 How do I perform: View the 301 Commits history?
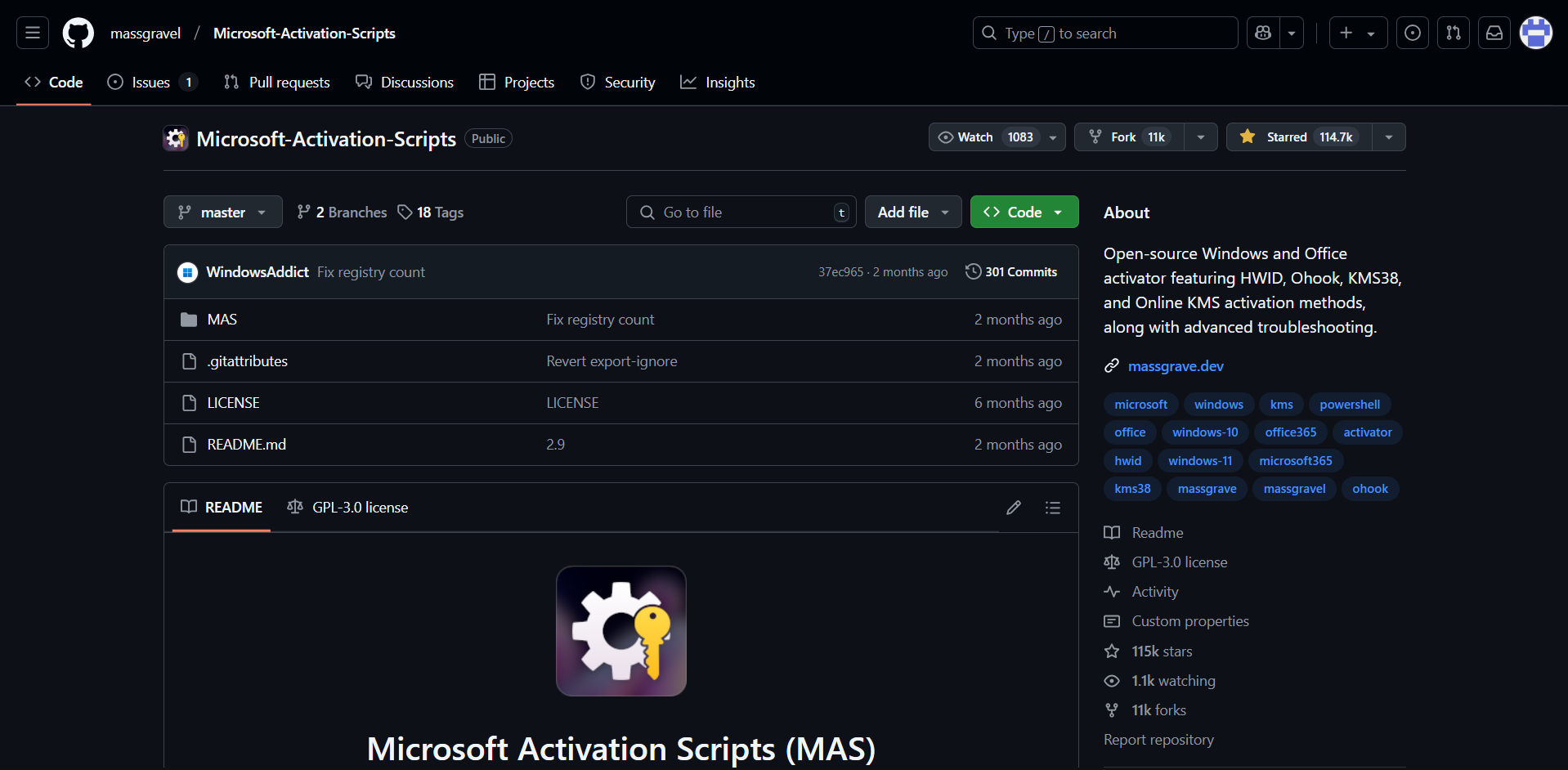1011,272
